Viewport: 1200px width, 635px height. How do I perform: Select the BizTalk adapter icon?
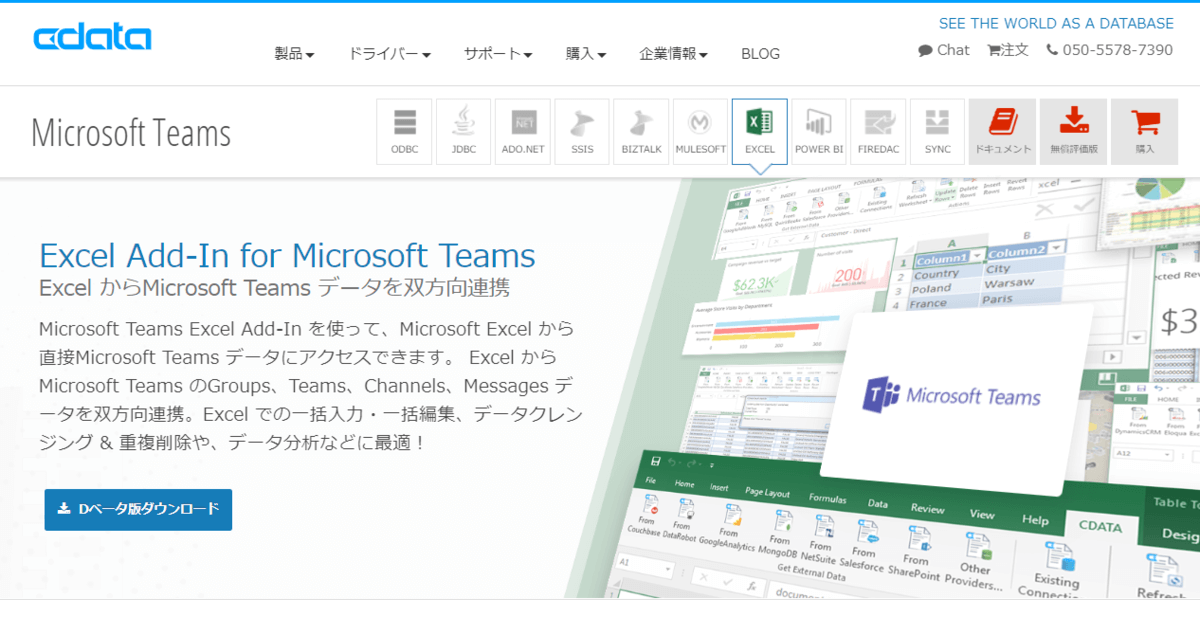(x=641, y=132)
